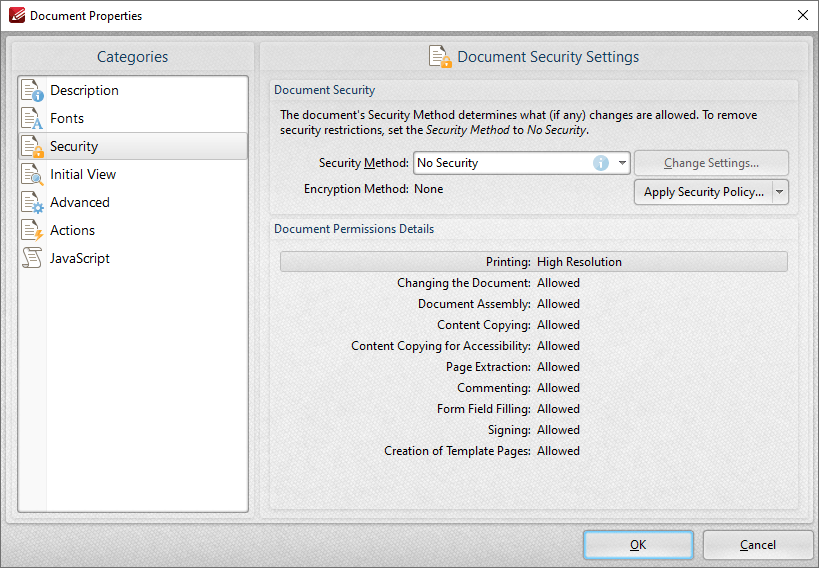Click the Description category icon
The width and height of the screenshot is (819, 568).
[32, 90]
